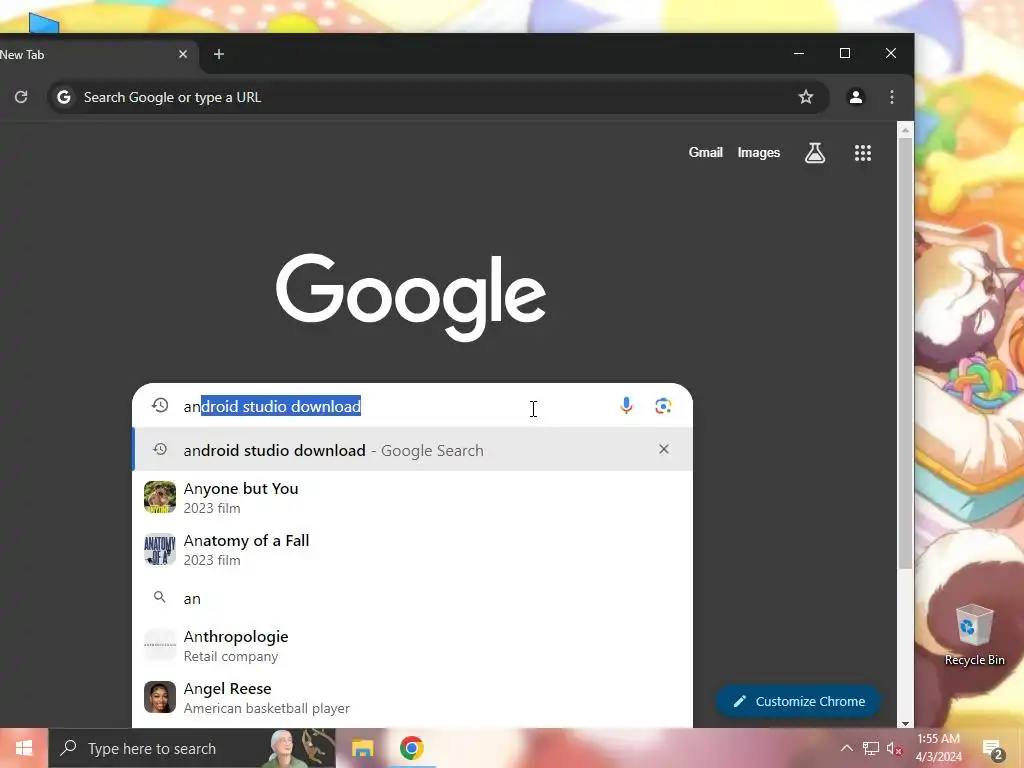
Task: Click the Chrome icon in the taskbar
Action: tap(411, 748)
